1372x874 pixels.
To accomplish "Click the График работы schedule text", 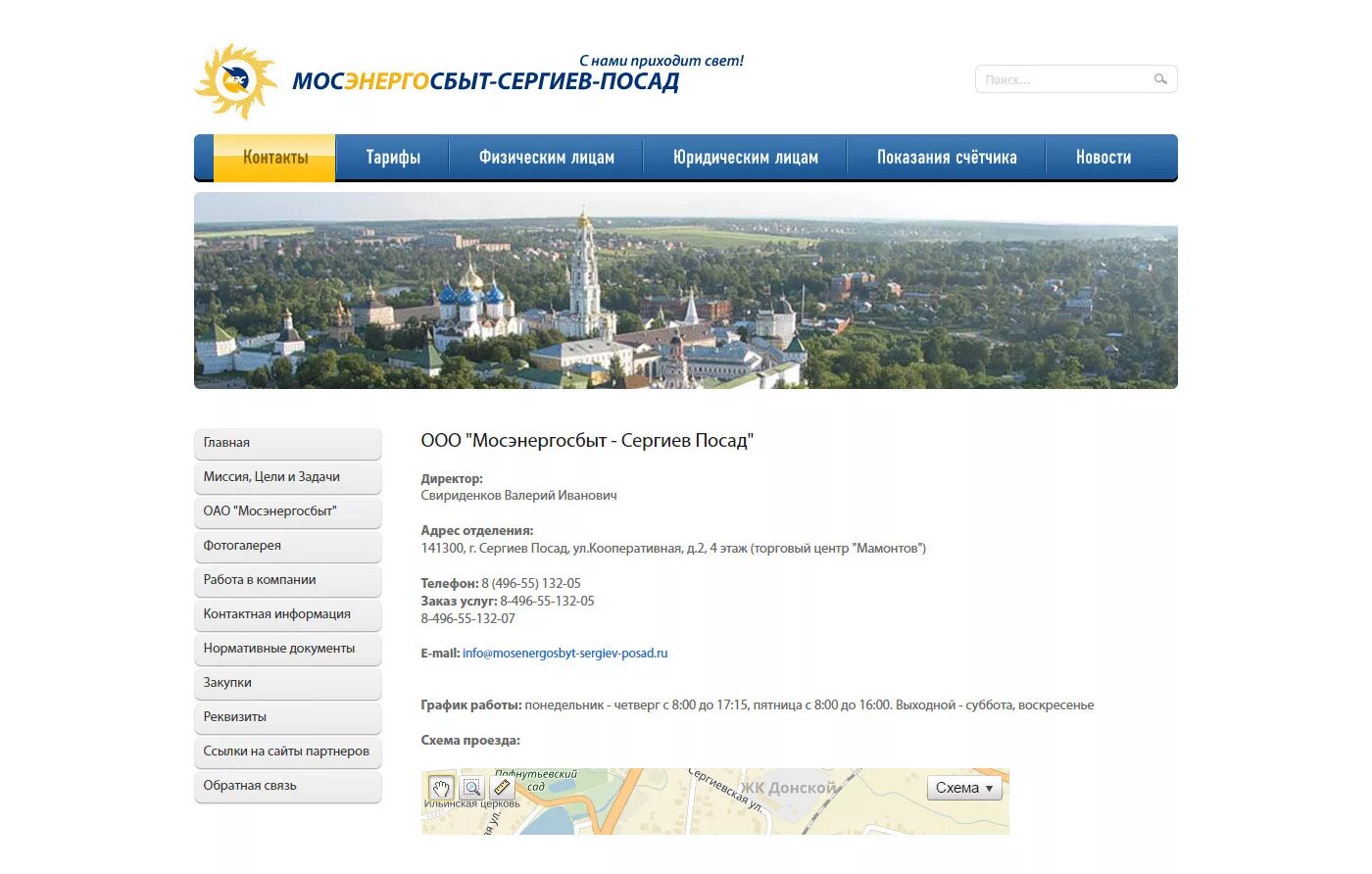I will [758, 705].
